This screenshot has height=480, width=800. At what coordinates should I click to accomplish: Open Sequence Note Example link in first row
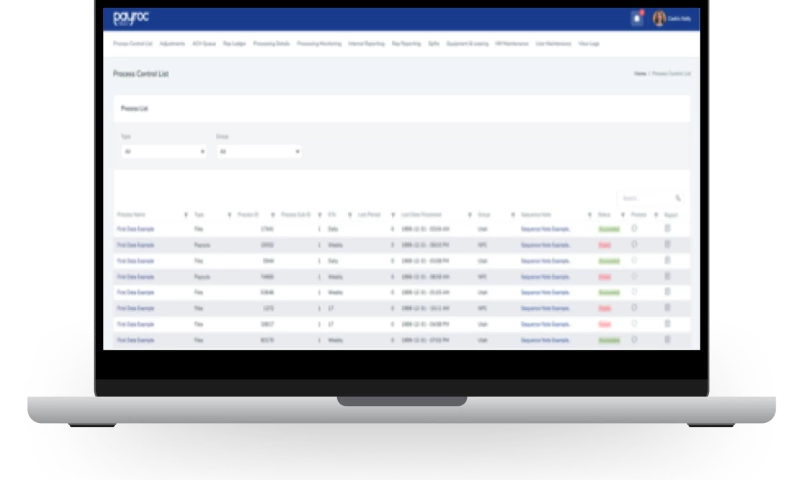click(545, 229)
